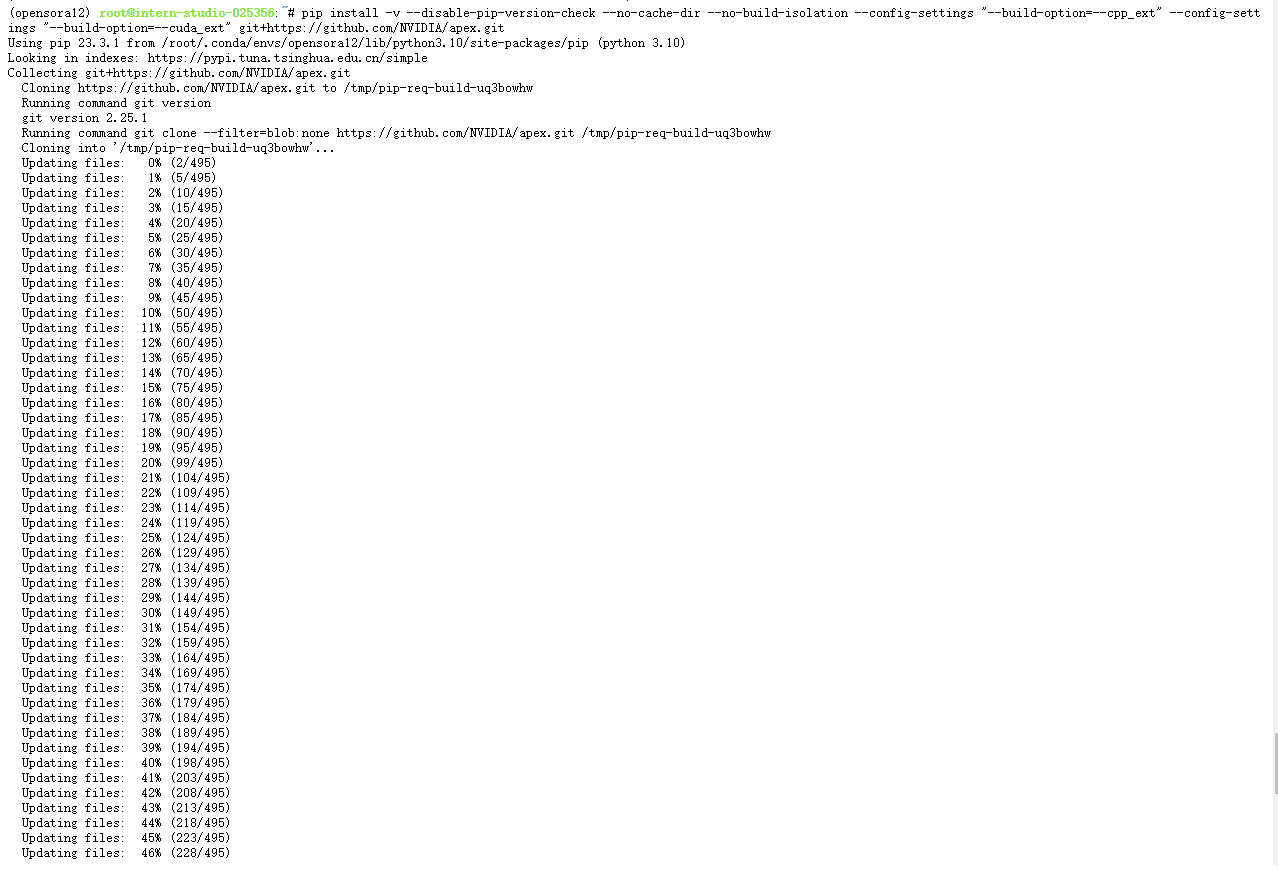Click the (opensora12) environment label
This screenshot has height=874, width=1278.
[x=50, y=13]
